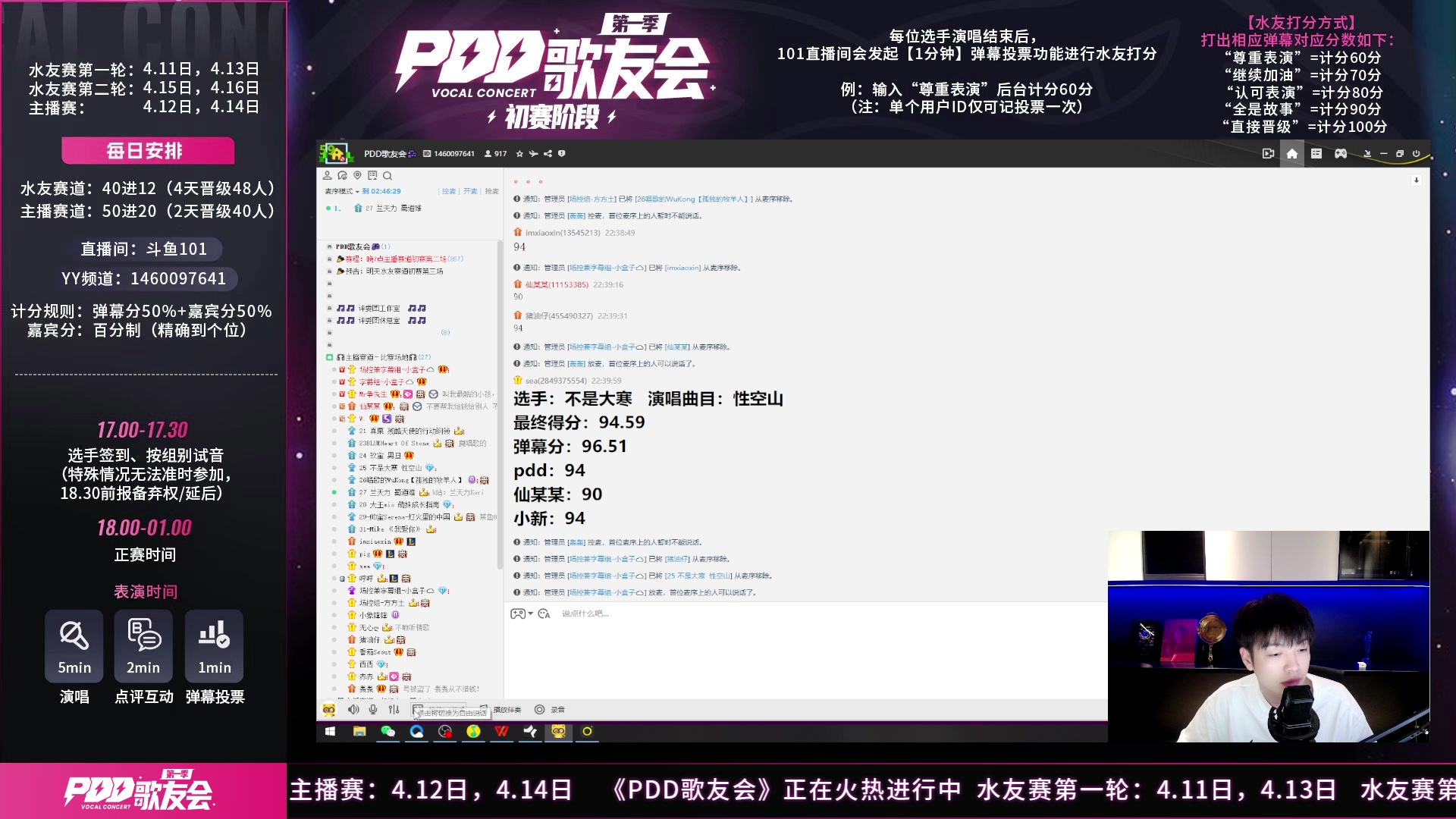Favorite the channel with the star icon
This screenshot has height=819, width=1456.
[519, 154]
